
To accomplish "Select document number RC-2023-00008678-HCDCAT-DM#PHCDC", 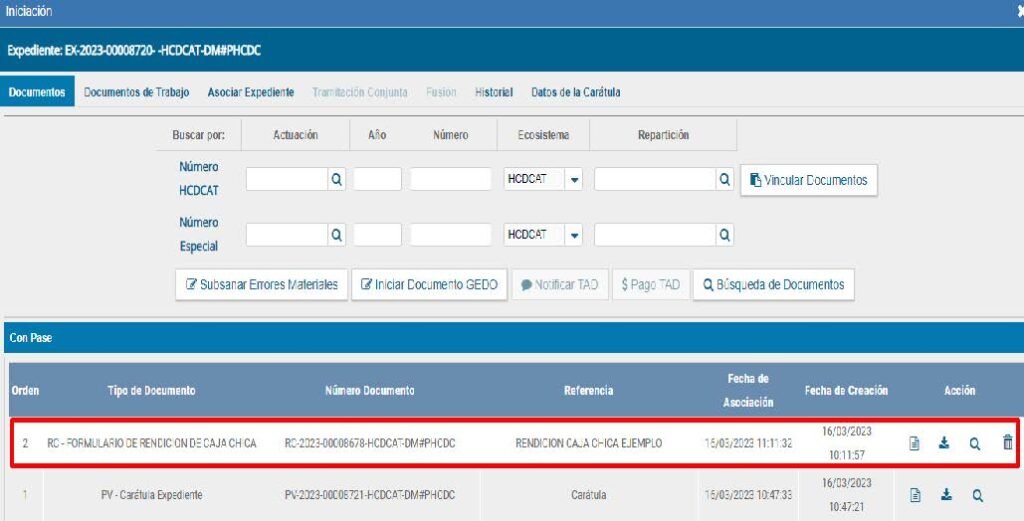I will pos(370,443).
